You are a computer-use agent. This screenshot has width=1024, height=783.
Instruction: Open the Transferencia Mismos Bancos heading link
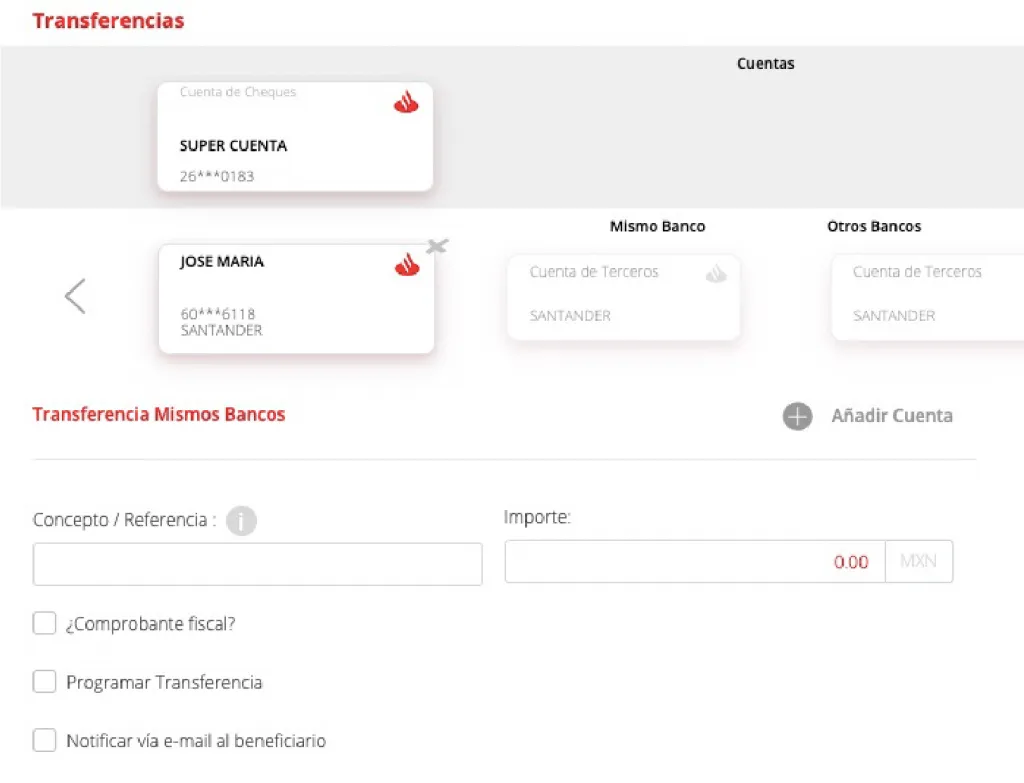158,414
